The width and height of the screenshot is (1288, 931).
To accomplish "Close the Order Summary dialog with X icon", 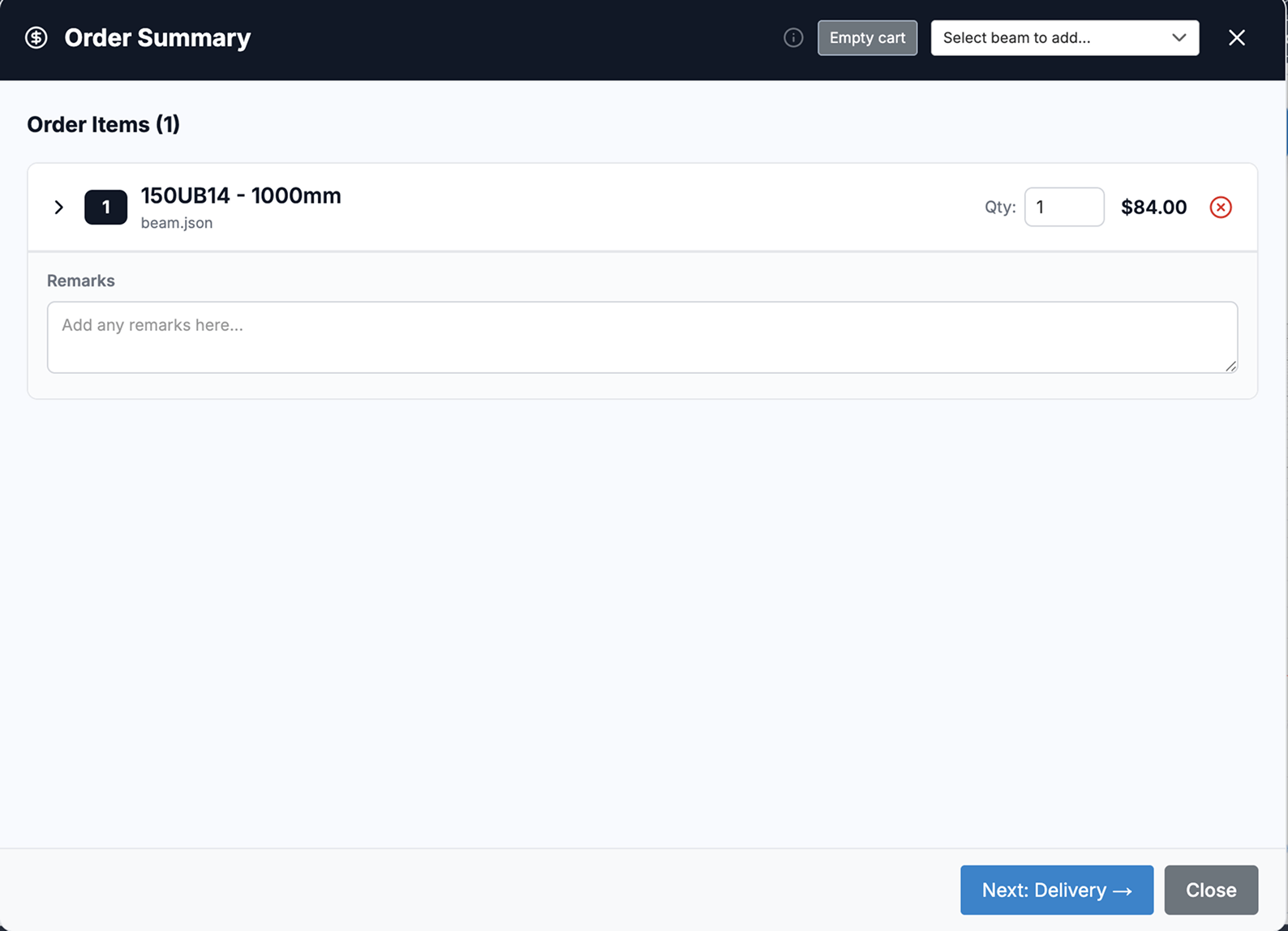I will (x=1236, y=38).
